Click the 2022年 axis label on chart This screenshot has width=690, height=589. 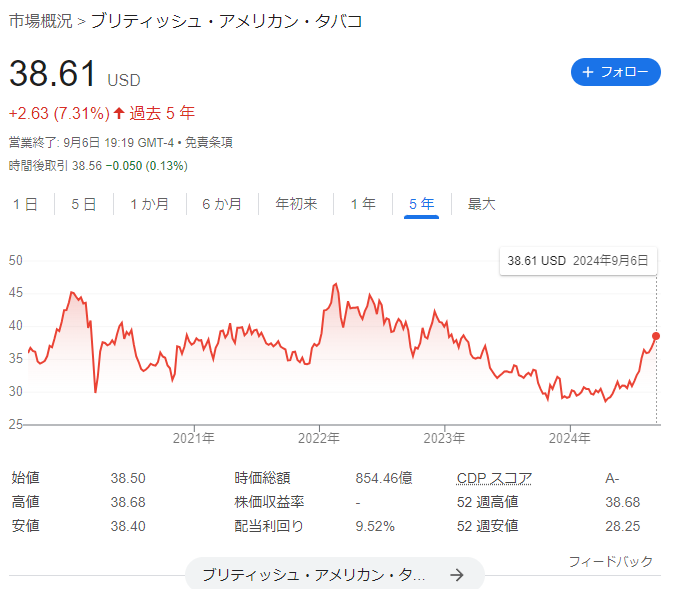[x=319, y=438]
